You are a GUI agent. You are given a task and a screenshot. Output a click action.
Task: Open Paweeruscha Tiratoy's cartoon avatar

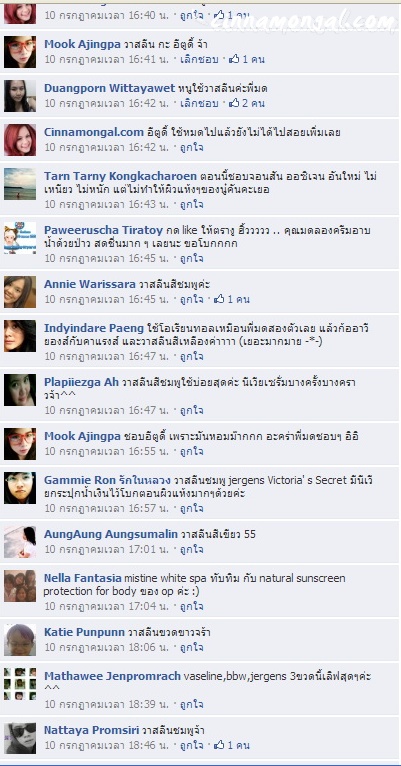(x=20, y=238)
